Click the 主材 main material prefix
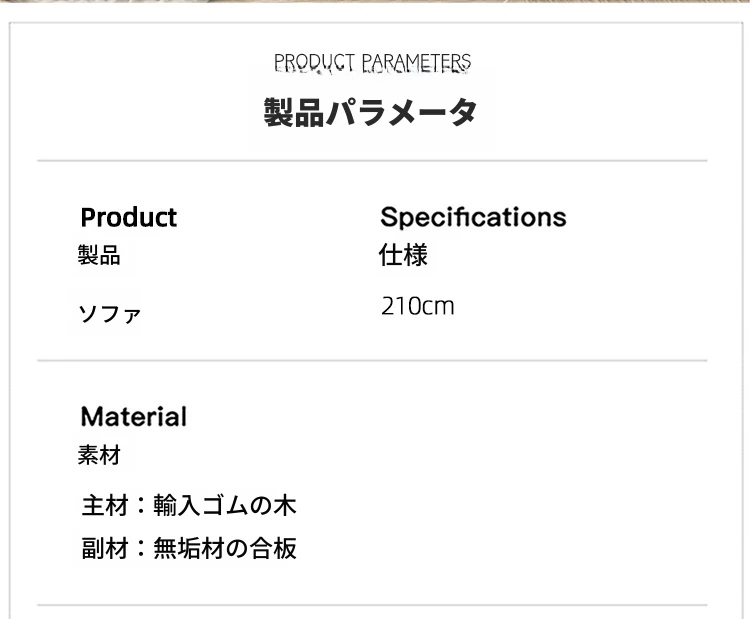This screenshot has height=619, width=750. pyautogui.click(x=105, y=506)
